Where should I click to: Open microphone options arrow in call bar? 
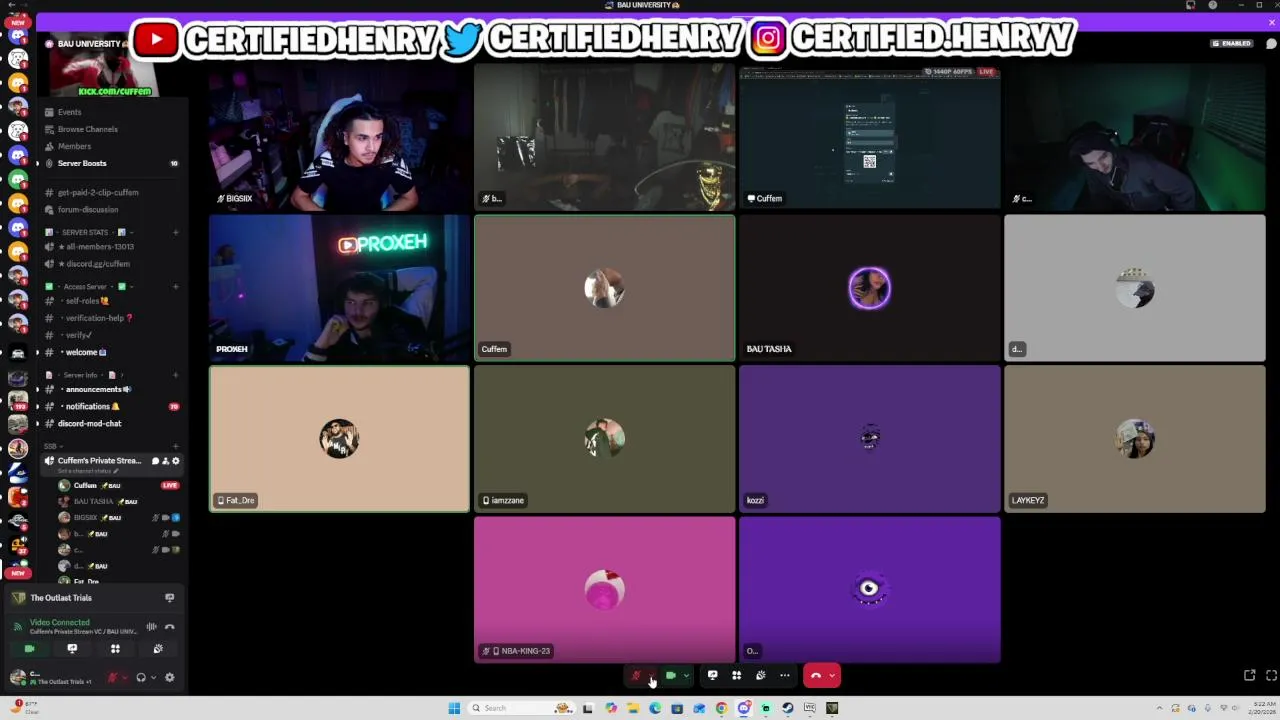click(x=651, y=676)
